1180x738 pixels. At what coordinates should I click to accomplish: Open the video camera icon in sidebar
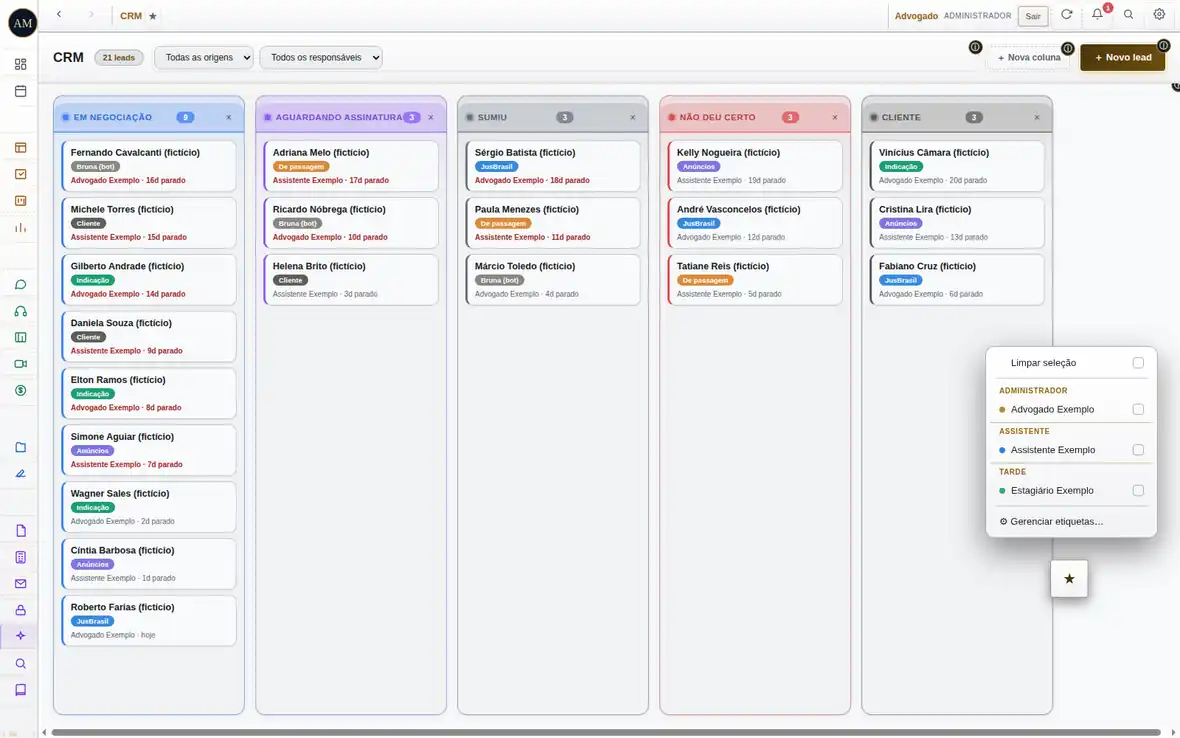[20, 363]
